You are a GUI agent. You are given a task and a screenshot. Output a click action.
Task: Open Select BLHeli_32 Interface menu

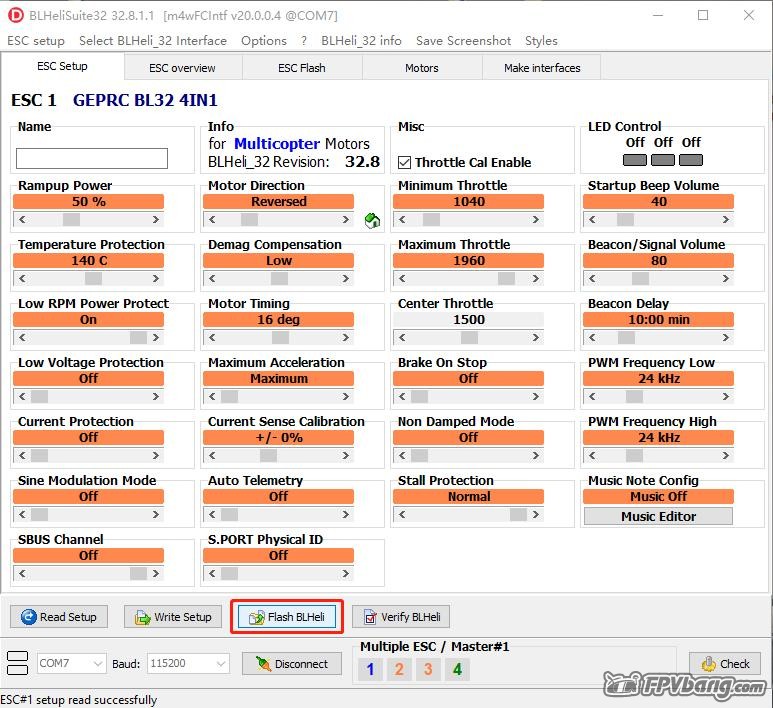[153, 40]
